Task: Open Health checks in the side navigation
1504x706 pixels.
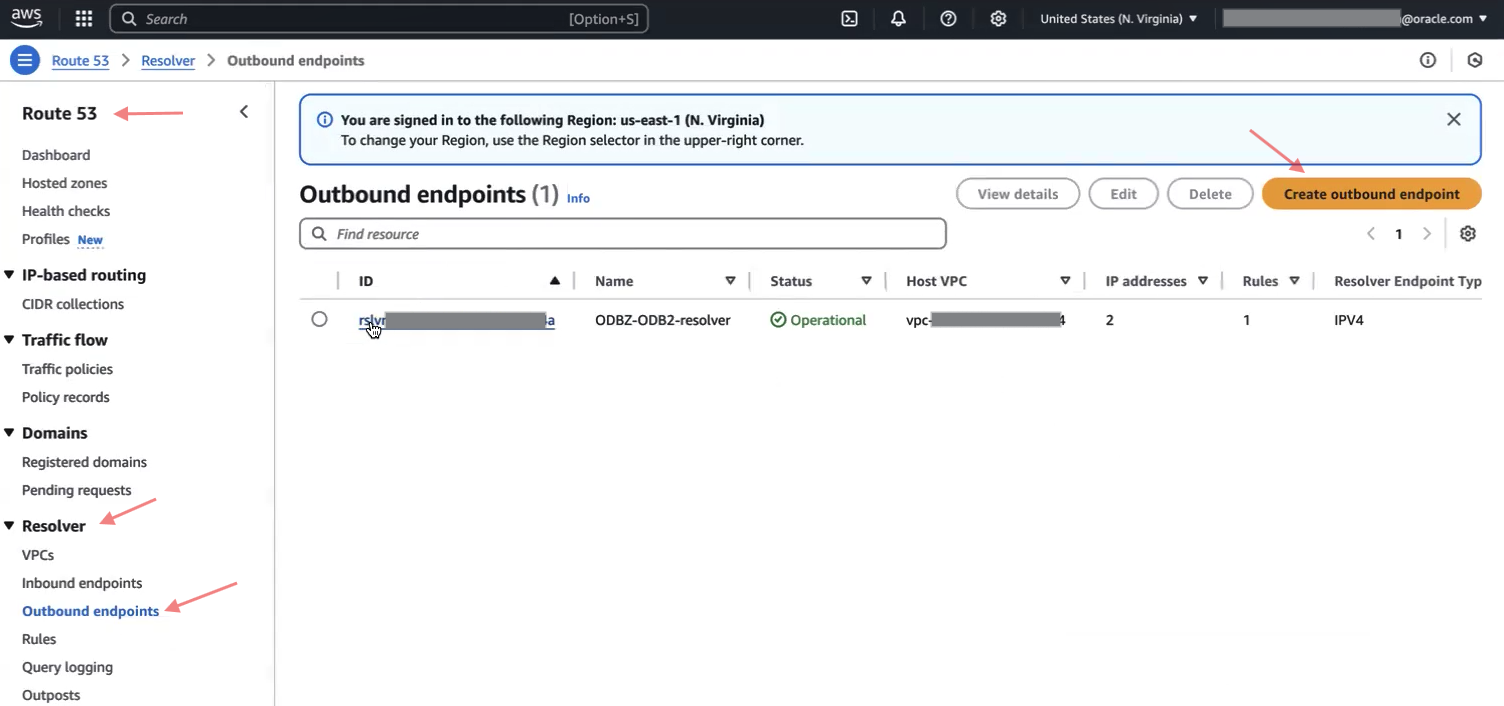Action: (66, 211)
